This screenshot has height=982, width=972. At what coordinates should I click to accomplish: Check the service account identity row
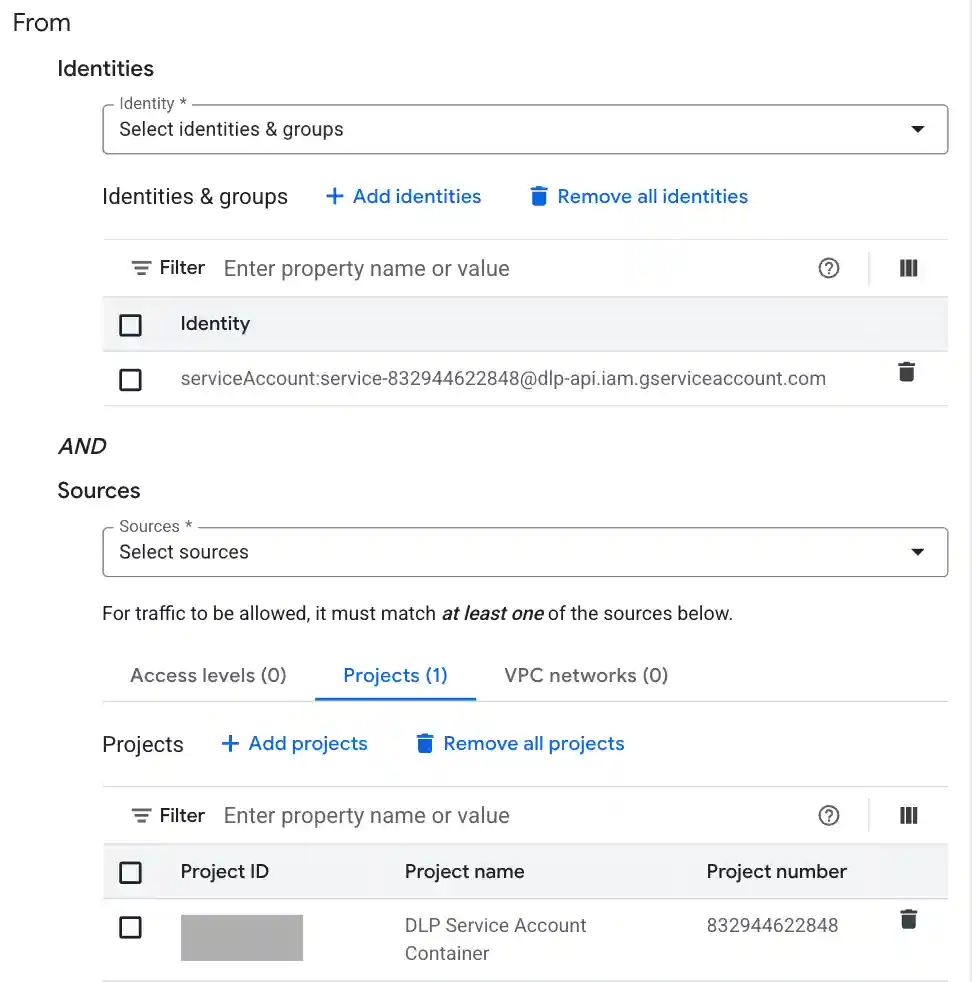click(131, 379)
